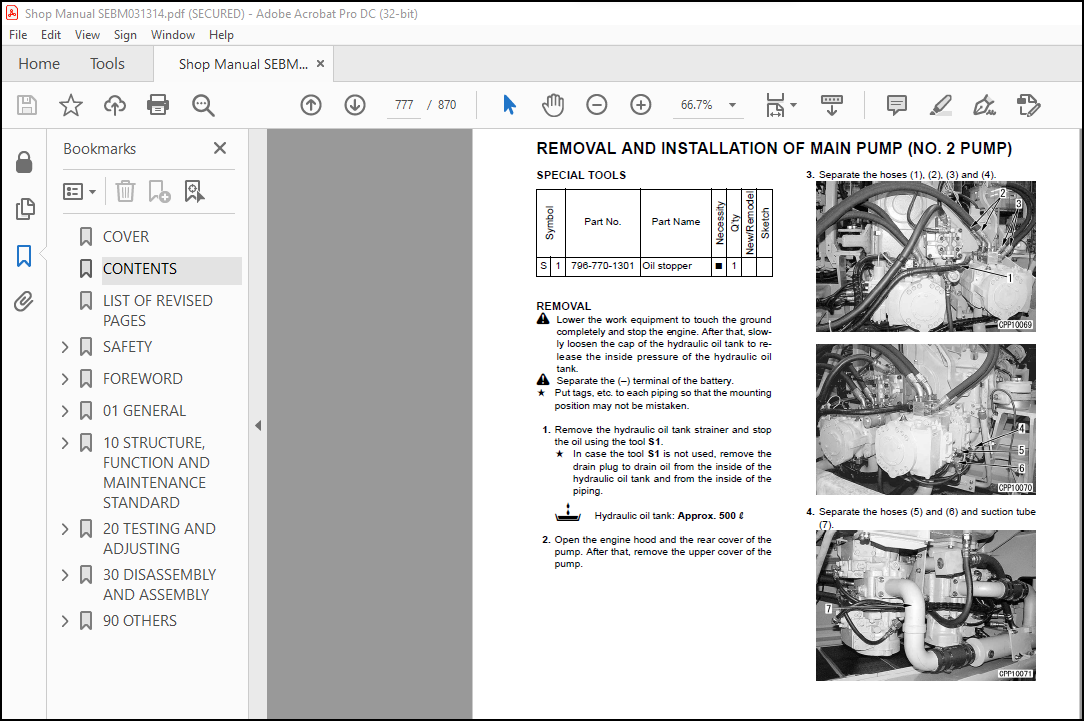Click the upload to cloud icon

coord(115,105)
